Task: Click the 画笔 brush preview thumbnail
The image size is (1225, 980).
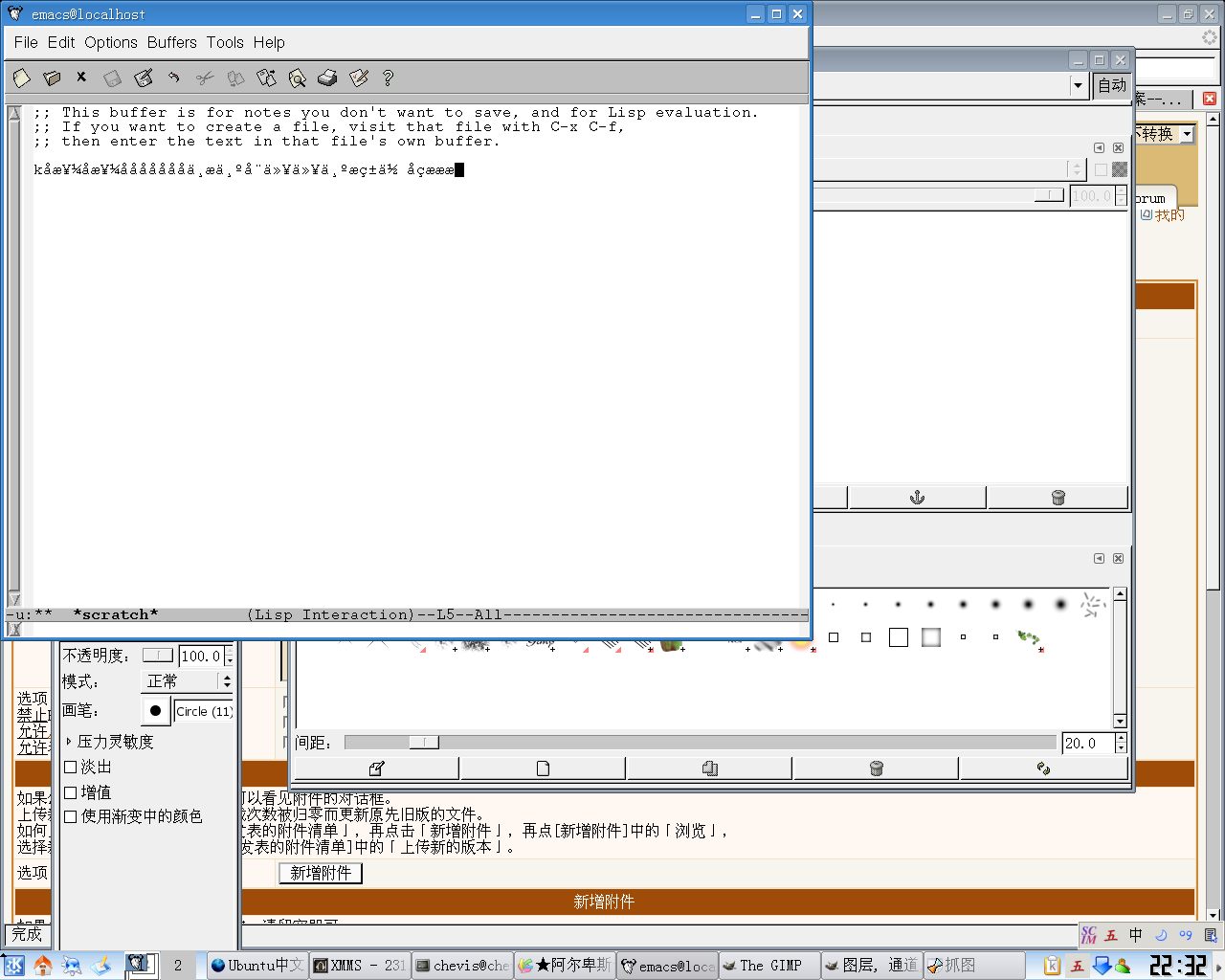Action: point(155,711)
